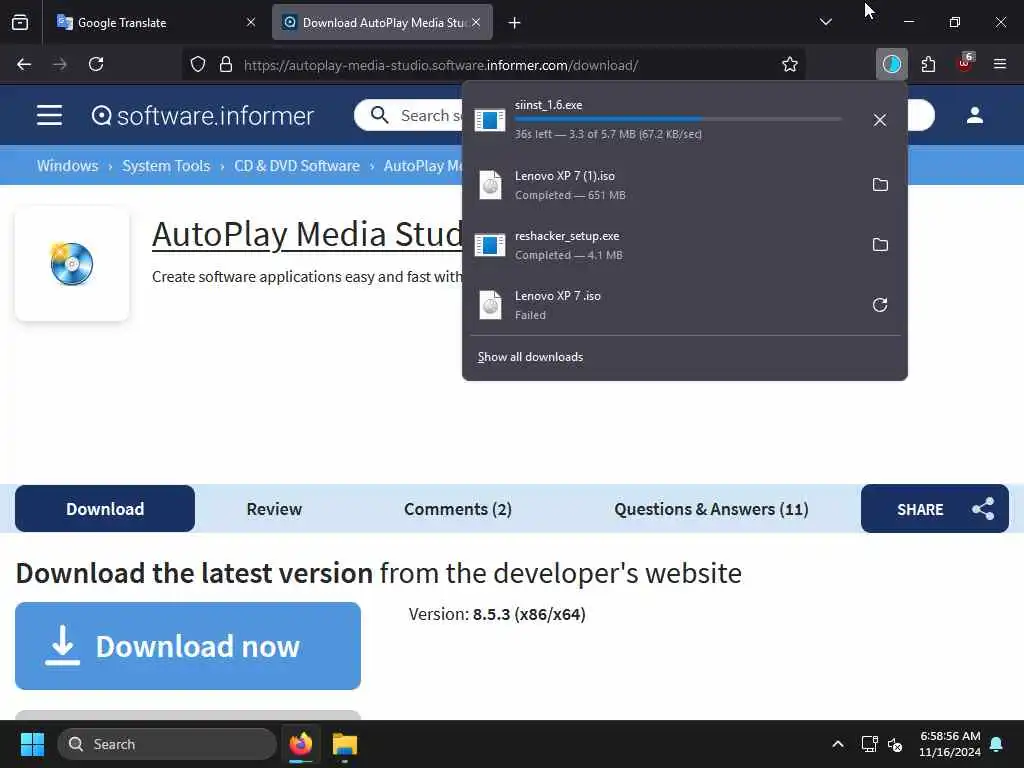Open the muted volume tray icon
Viewport: 1024px width, 768px height.
(895, 744)
